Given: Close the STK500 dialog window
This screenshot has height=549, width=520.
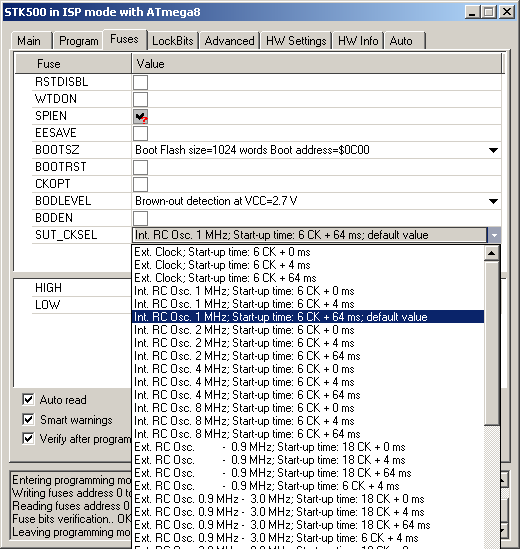Looking at the screenshot, I should point(506,12).
